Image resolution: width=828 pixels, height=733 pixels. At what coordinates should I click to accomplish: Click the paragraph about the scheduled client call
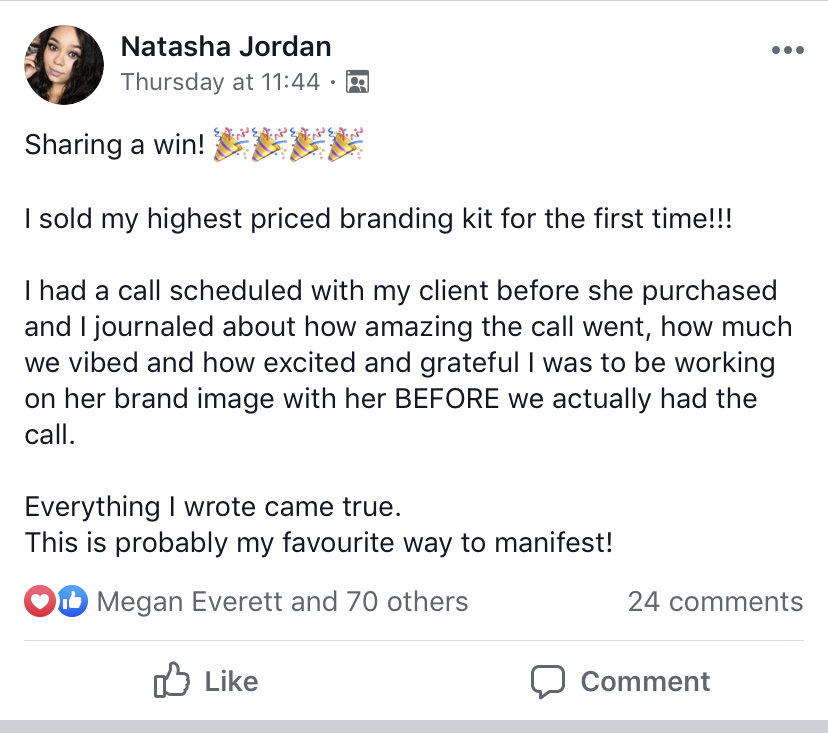pyautogui.click(x=408, y=362)
